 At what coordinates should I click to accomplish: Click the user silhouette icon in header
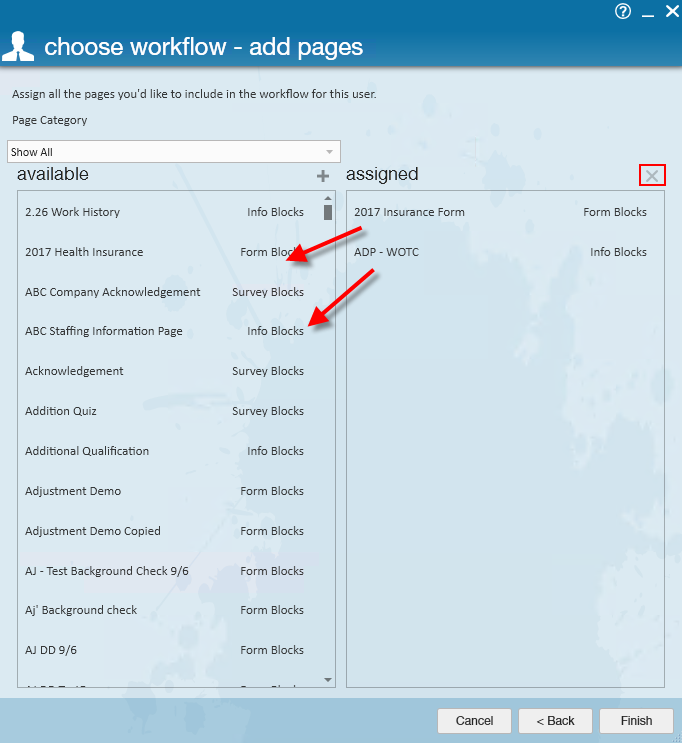[x=18, y=46]
